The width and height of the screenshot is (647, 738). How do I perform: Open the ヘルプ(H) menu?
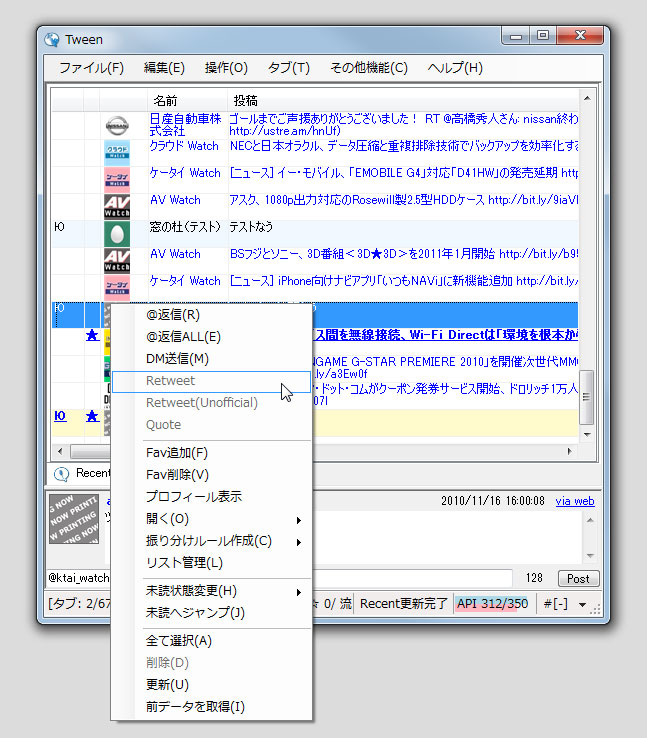tap(455, 68)
